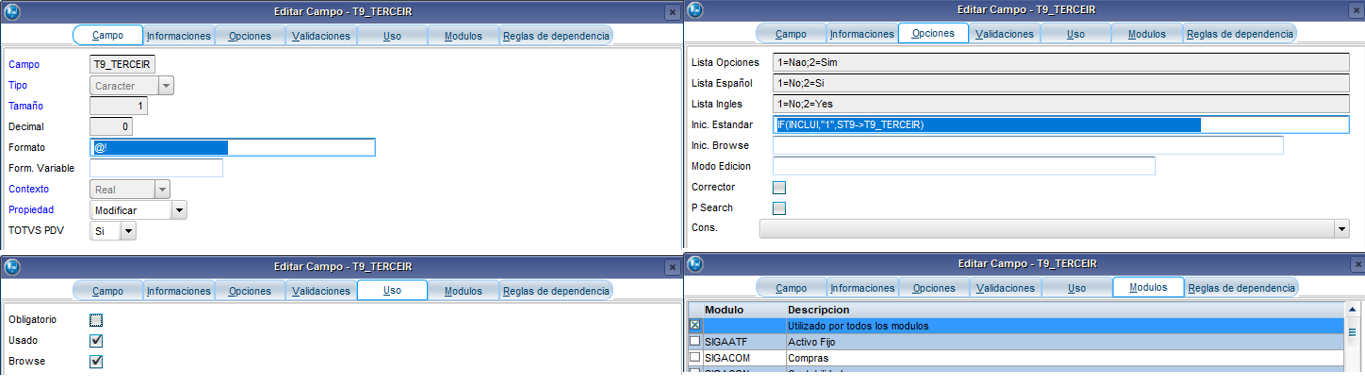The width and height of the screenshot is (1365, 381).
Task: Open Opciones tab in the window showing Formato
Action: [250, 35]
